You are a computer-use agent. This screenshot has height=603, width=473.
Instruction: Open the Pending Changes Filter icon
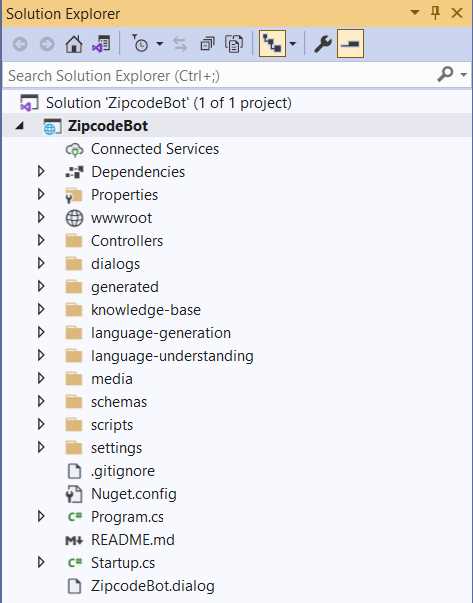(x=140, y=44)
